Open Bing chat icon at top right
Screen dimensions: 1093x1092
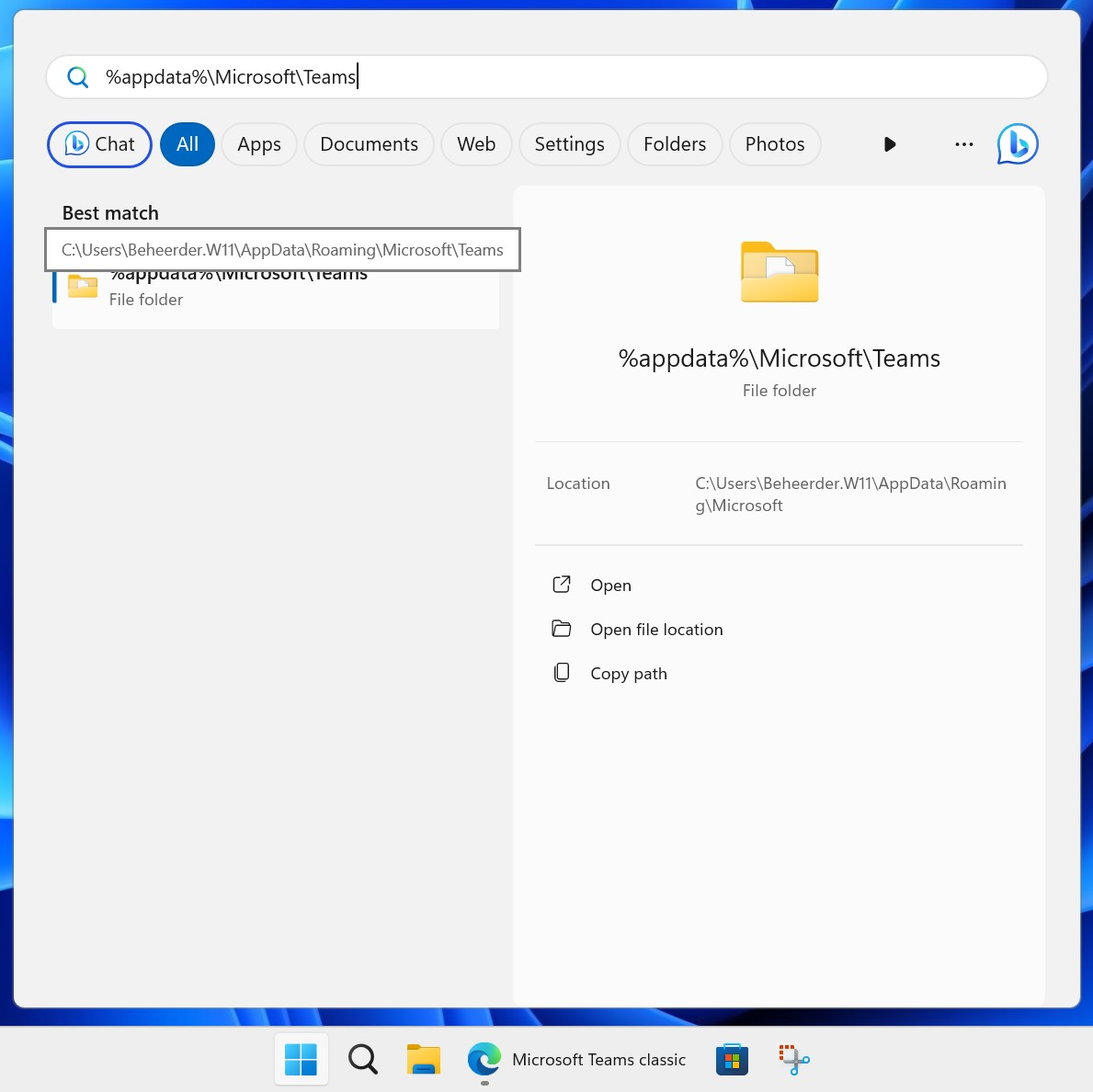1017,144
